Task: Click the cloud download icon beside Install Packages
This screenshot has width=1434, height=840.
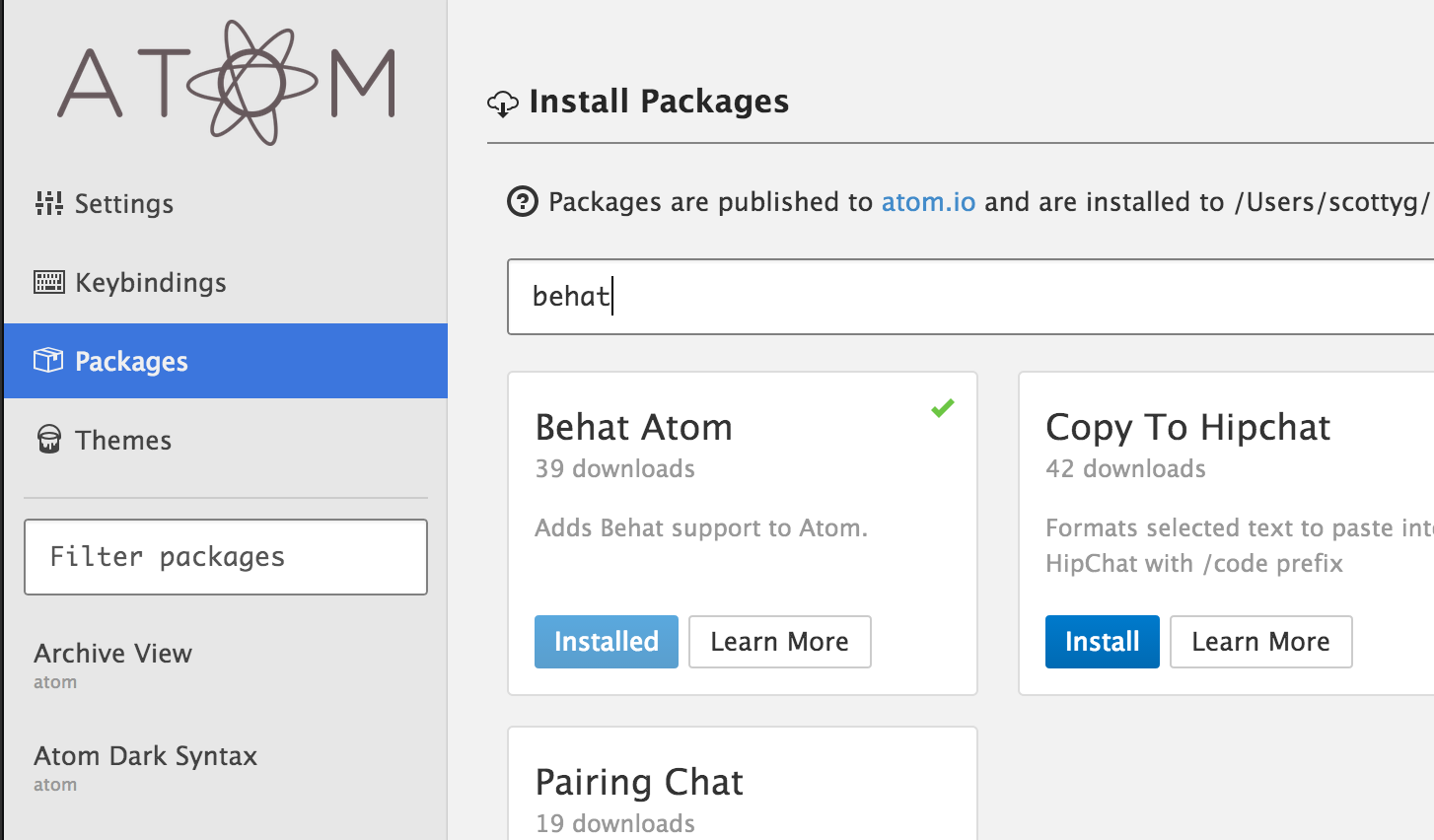Action: point(503,103)
